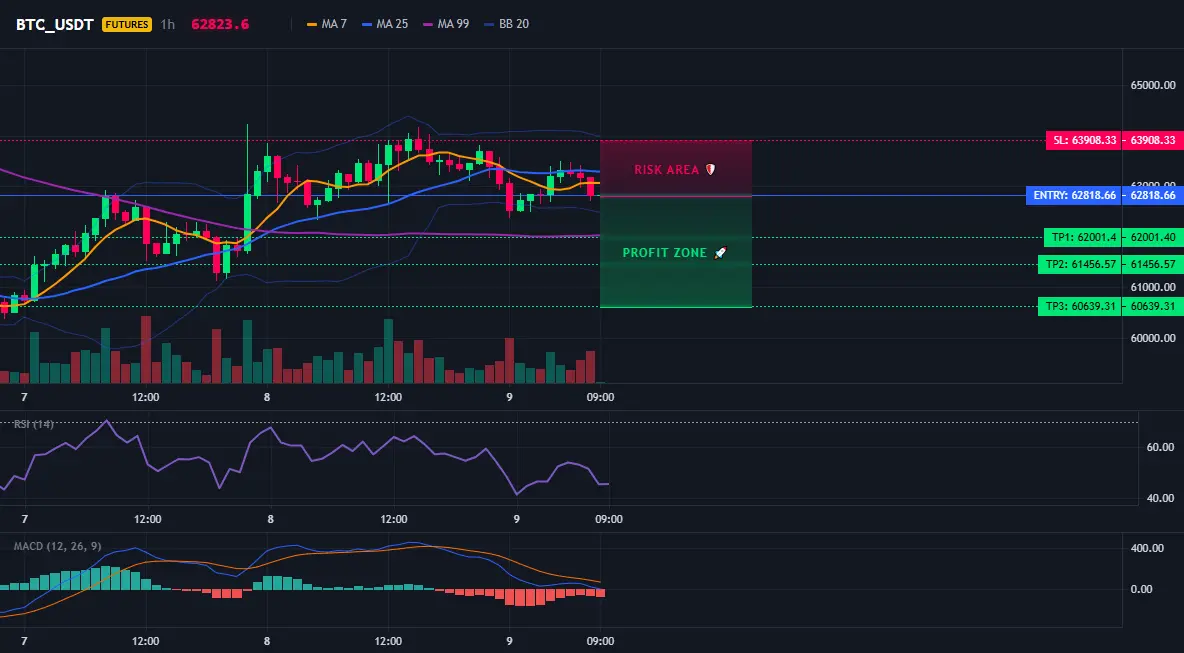
Task: Click the 09:00 time label under the MACD panel
Action: click(x=600, y=642)
